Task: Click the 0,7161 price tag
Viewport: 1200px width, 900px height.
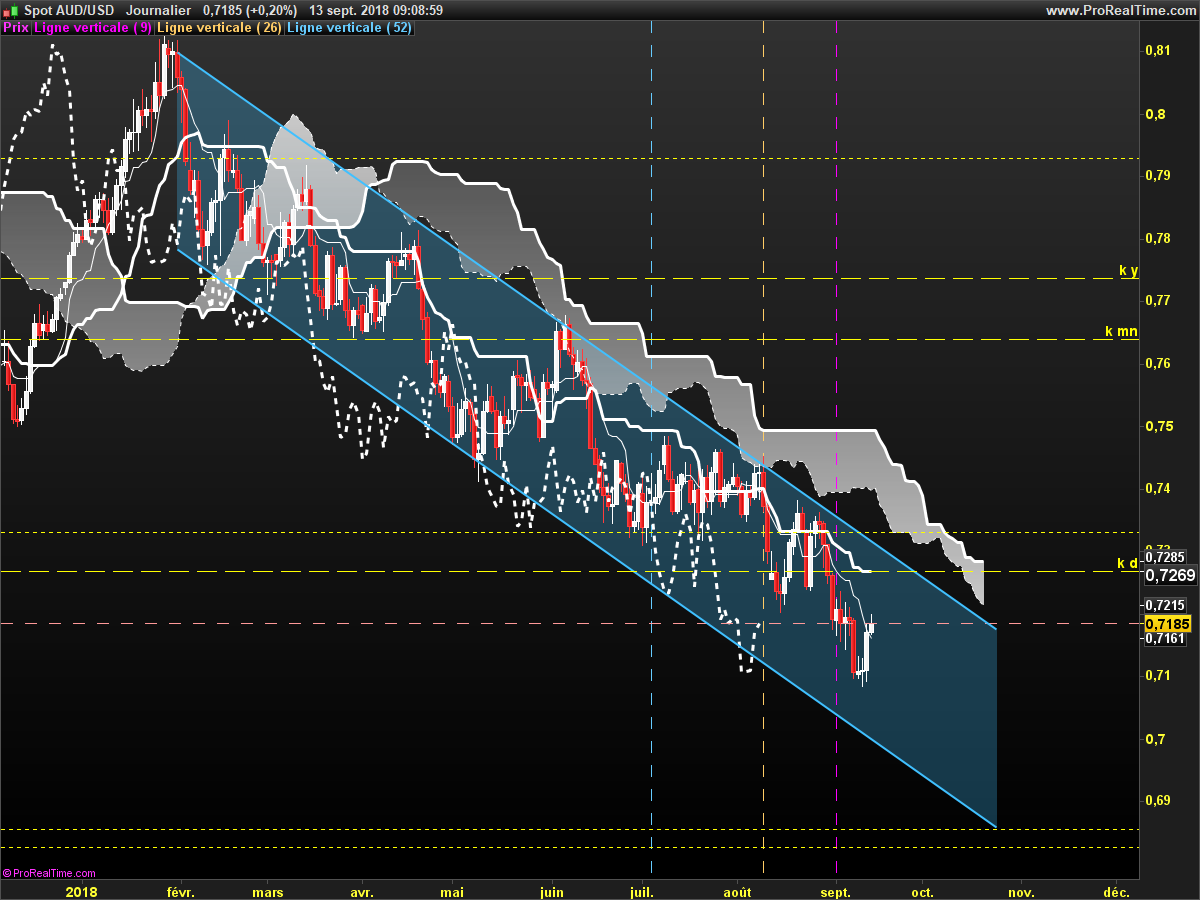Action: coord(1165,638)
